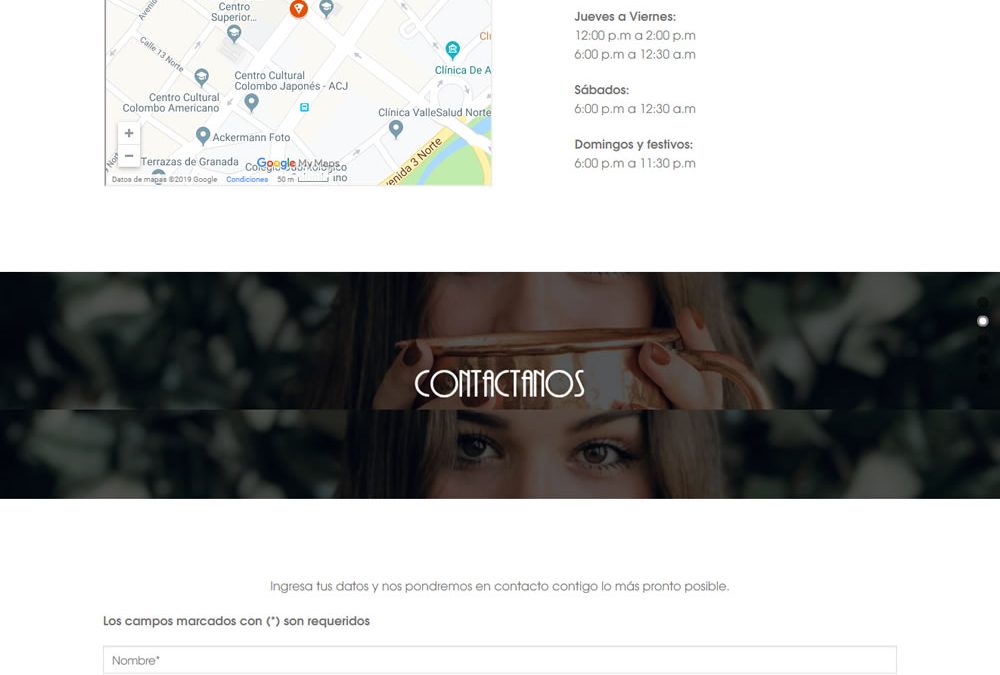The height and width of the screenshot is (675, 1000).
Task: Open the Condiciones link on the map
Action: [x=247, y=179]
